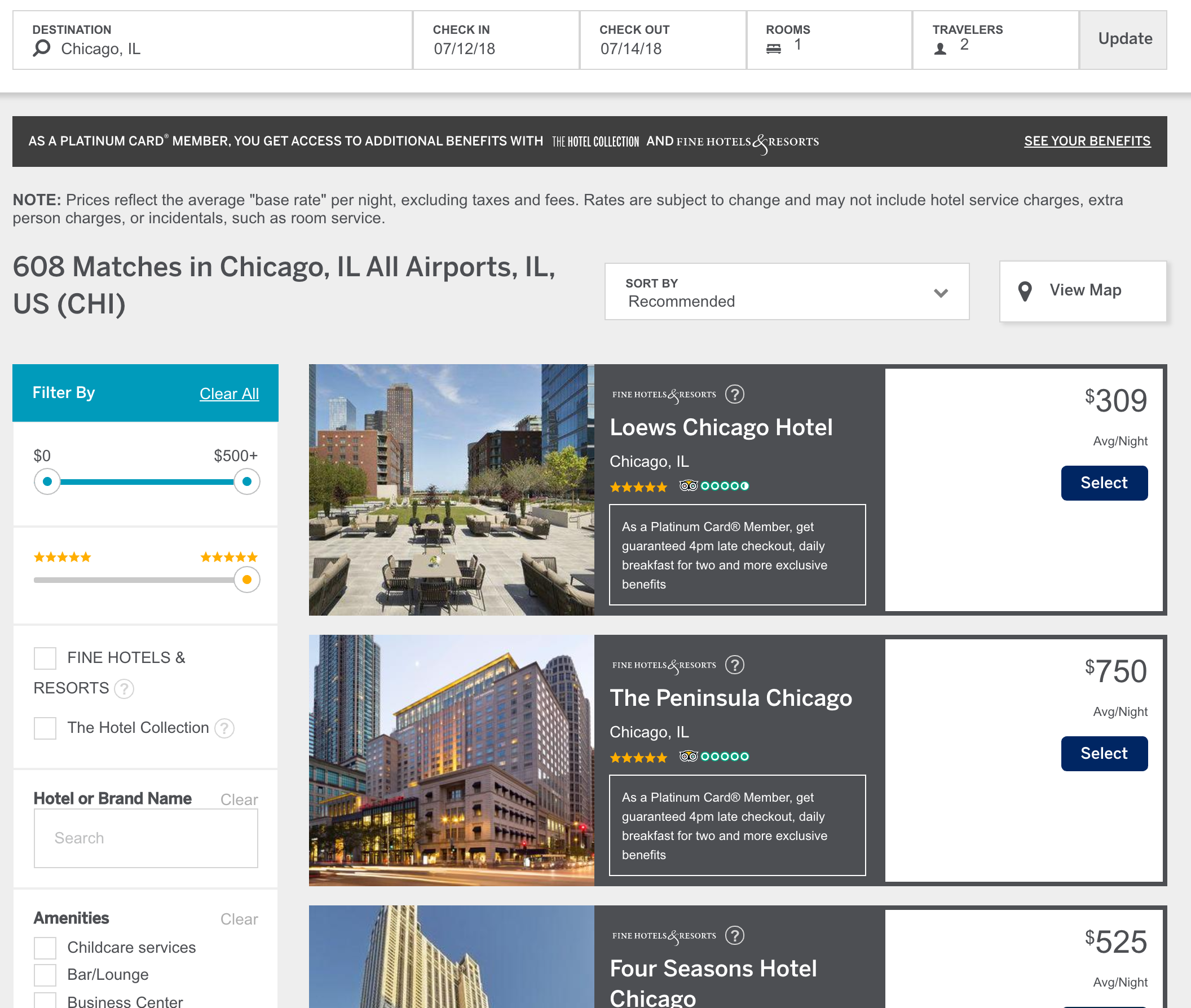Click Clear All in the Filter By panel
This screenshot has width=1191, height=1008.
click(x=228, y=393)
